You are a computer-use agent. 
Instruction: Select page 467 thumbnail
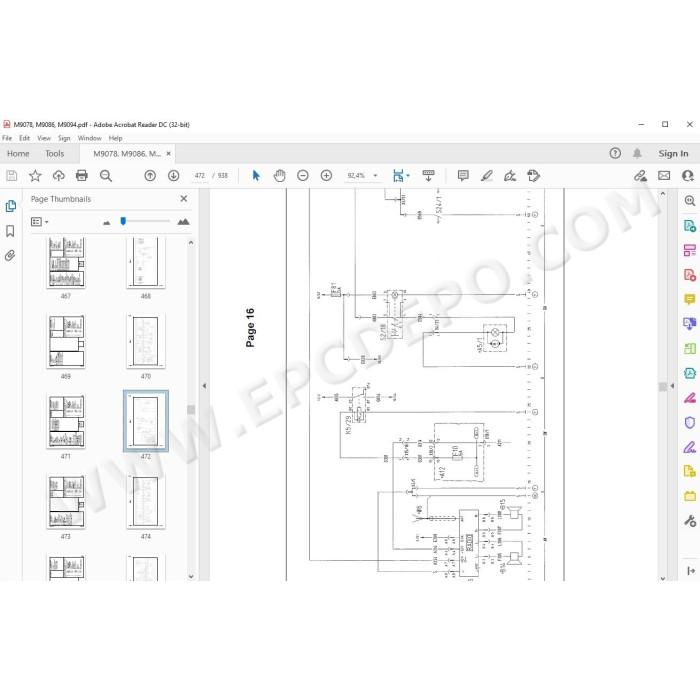tap(66, 262)
